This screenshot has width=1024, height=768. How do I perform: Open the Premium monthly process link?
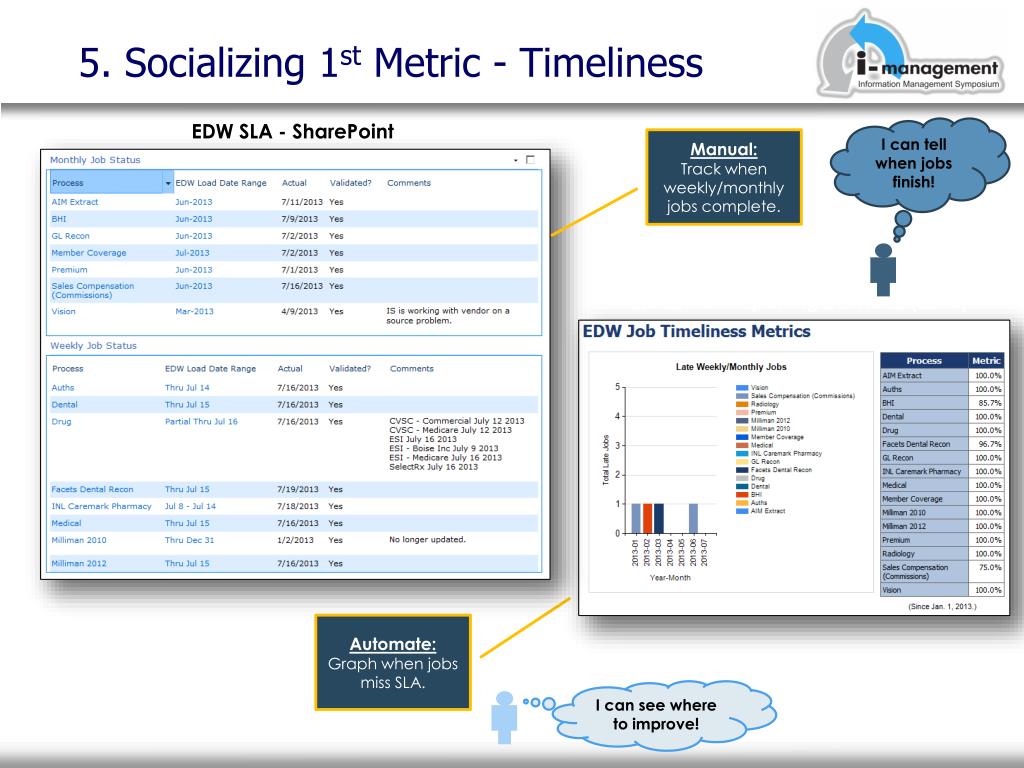(69, 270)
